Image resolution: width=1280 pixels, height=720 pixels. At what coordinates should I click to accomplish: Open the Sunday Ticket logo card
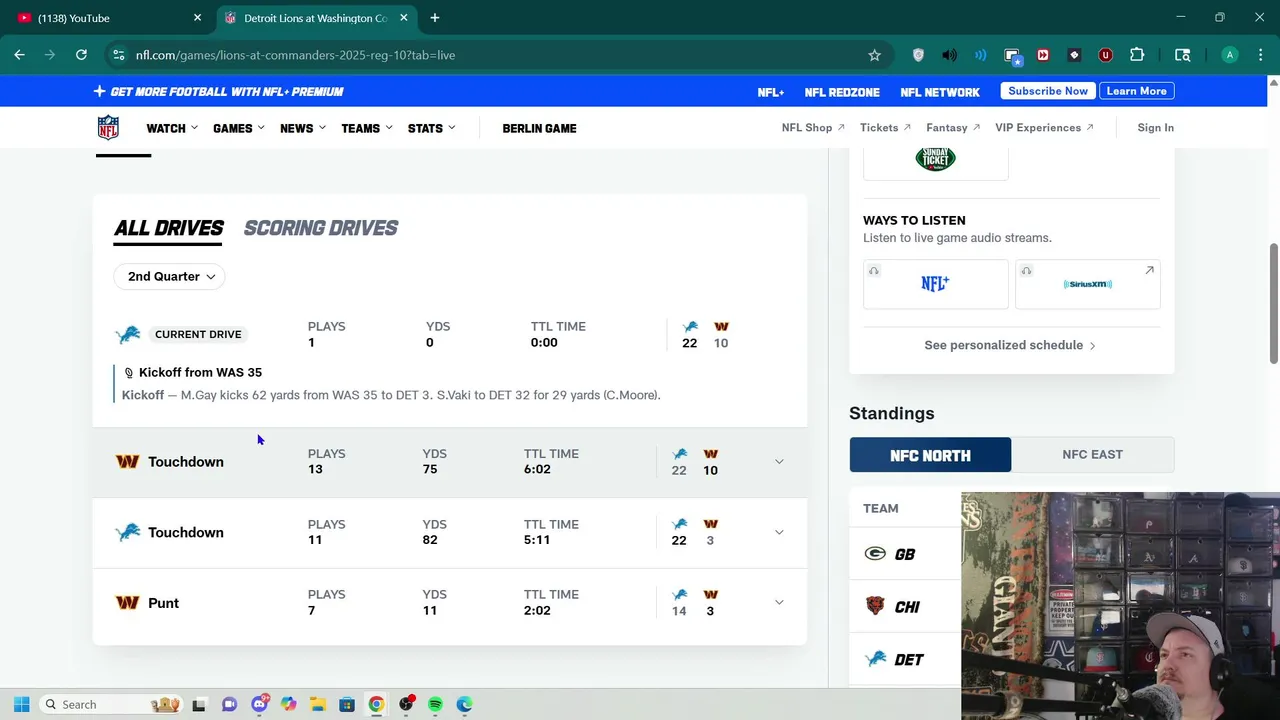point(935,160)
